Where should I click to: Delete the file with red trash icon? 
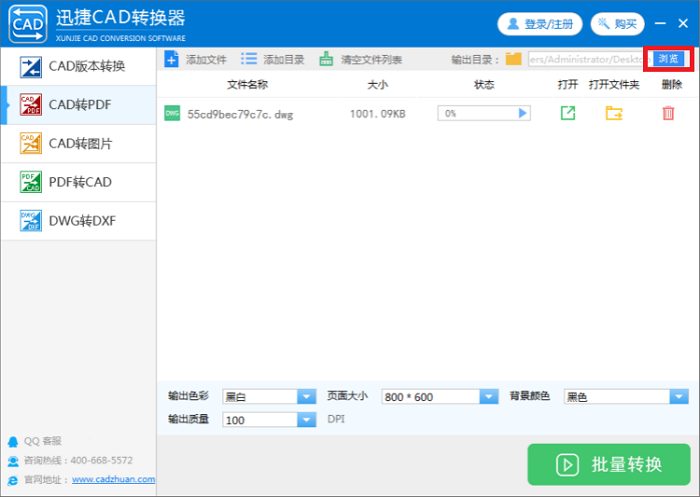click(x=668, y=113)
